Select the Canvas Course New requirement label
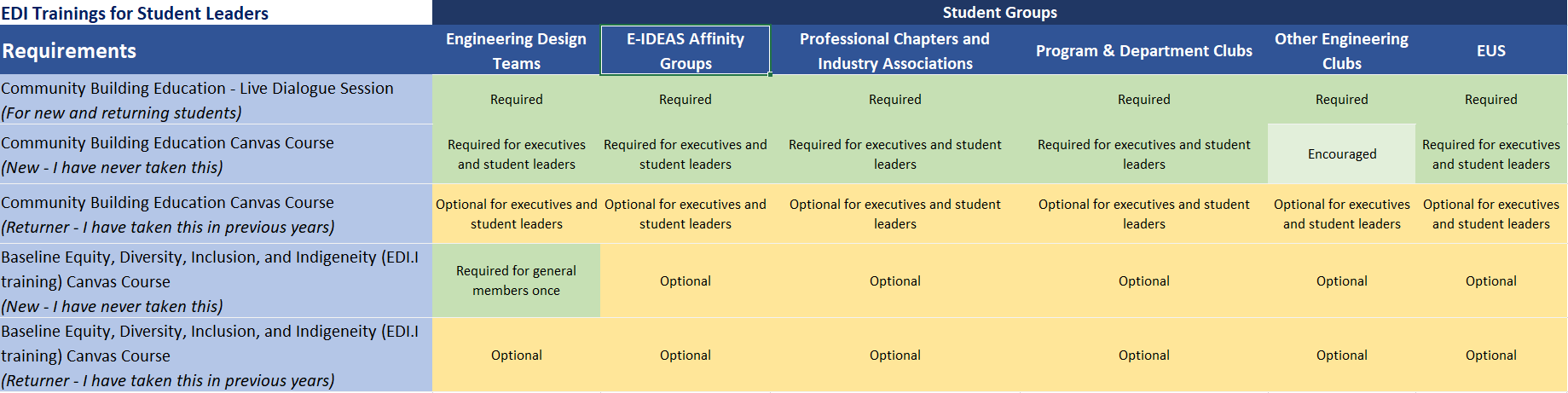The height and width of the screenshot is (393, 1568). pyautogui.click(x=216, y=154)
